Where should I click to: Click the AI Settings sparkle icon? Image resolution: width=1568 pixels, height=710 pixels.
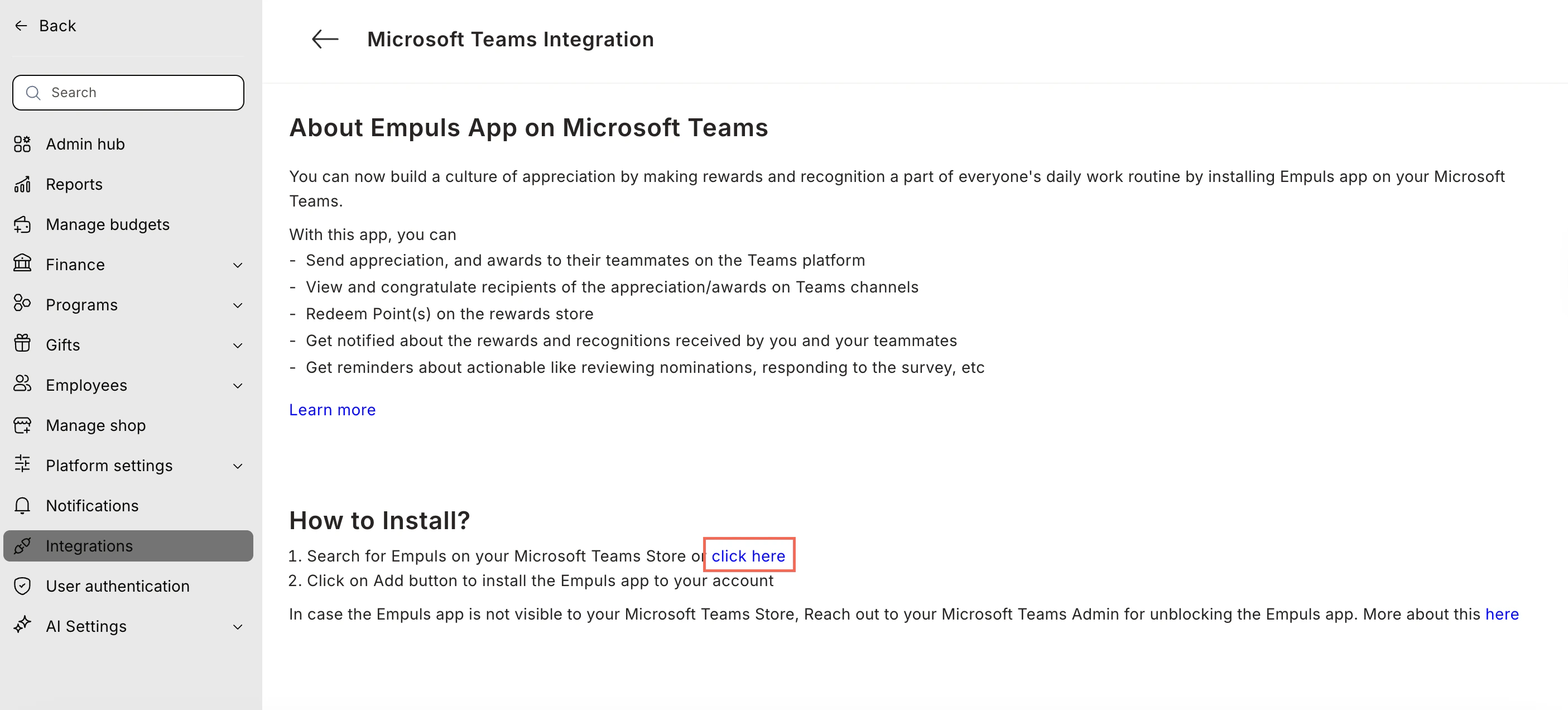[x=22, y=625]
